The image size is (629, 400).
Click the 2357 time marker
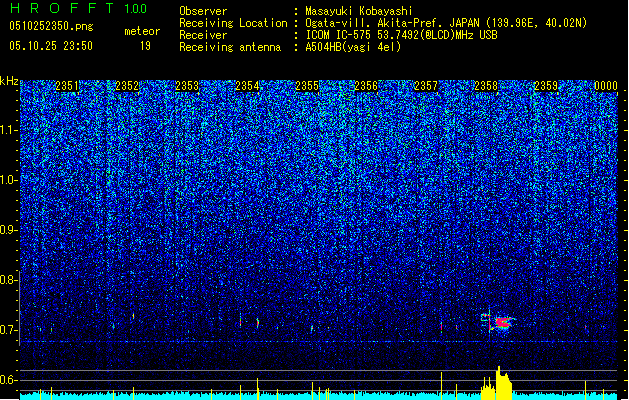click(426, 85)
